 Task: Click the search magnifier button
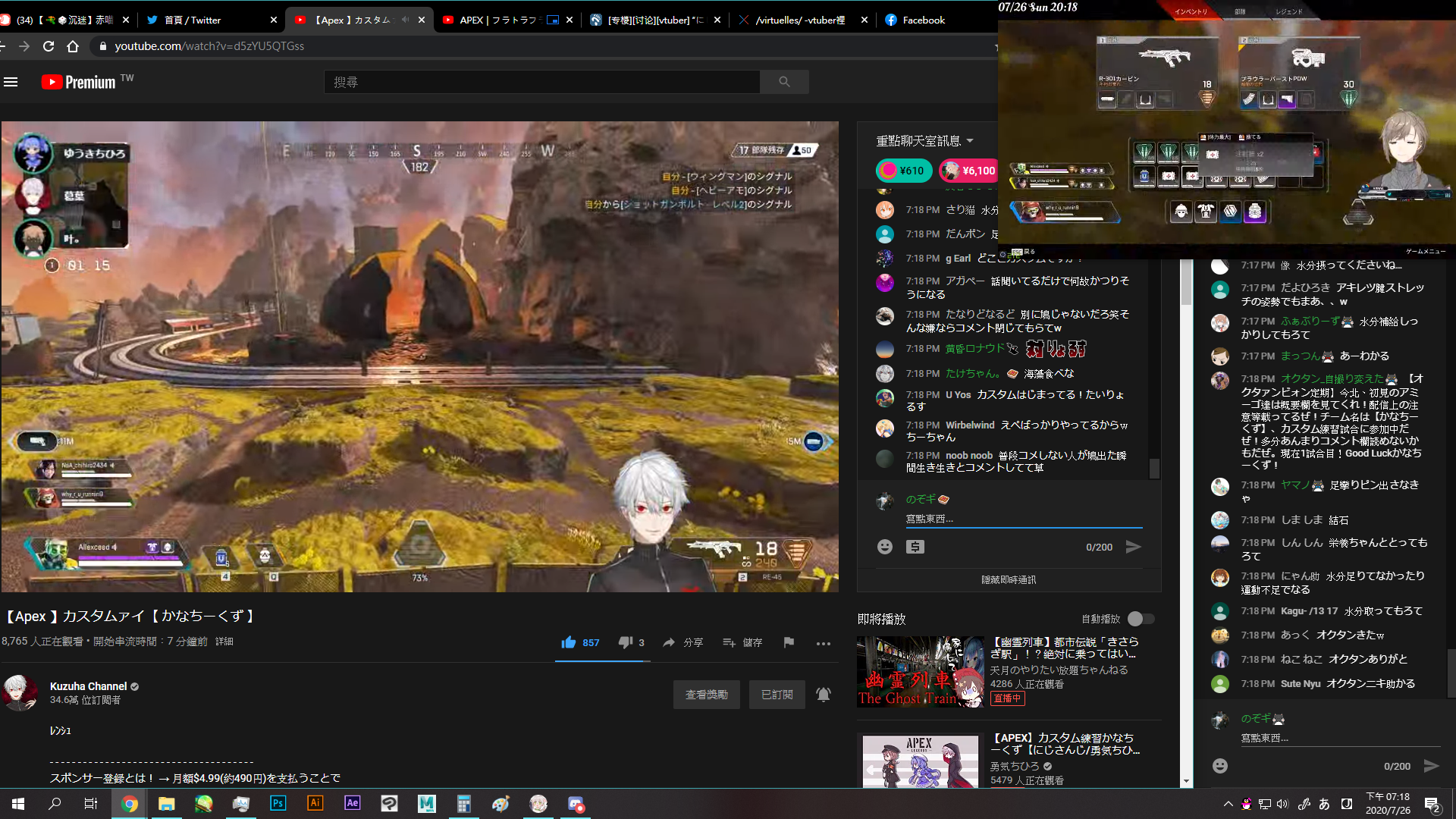784,82
